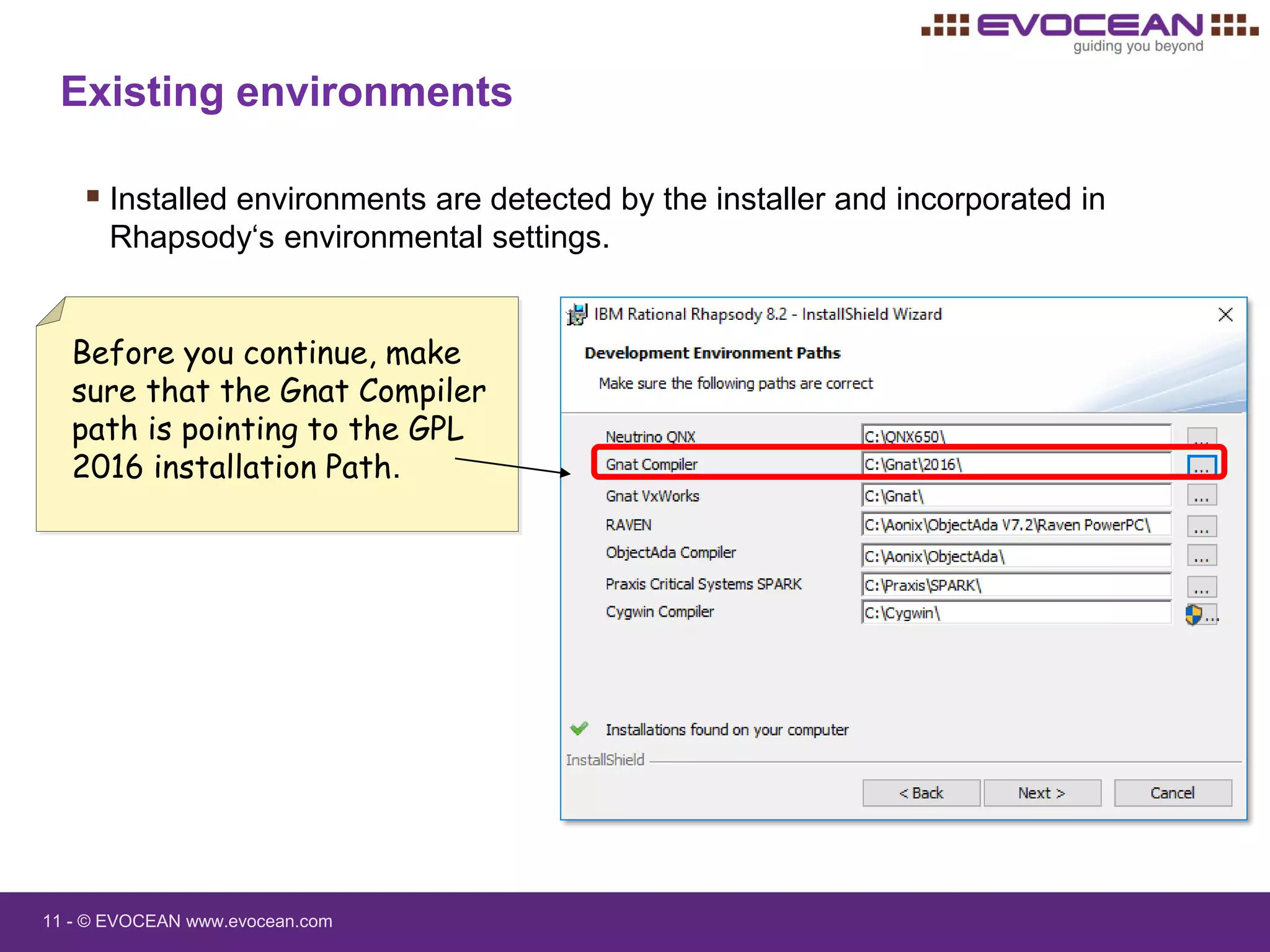Browse for the Neutrino QNX path
1270x952 pixels.
1202,436
